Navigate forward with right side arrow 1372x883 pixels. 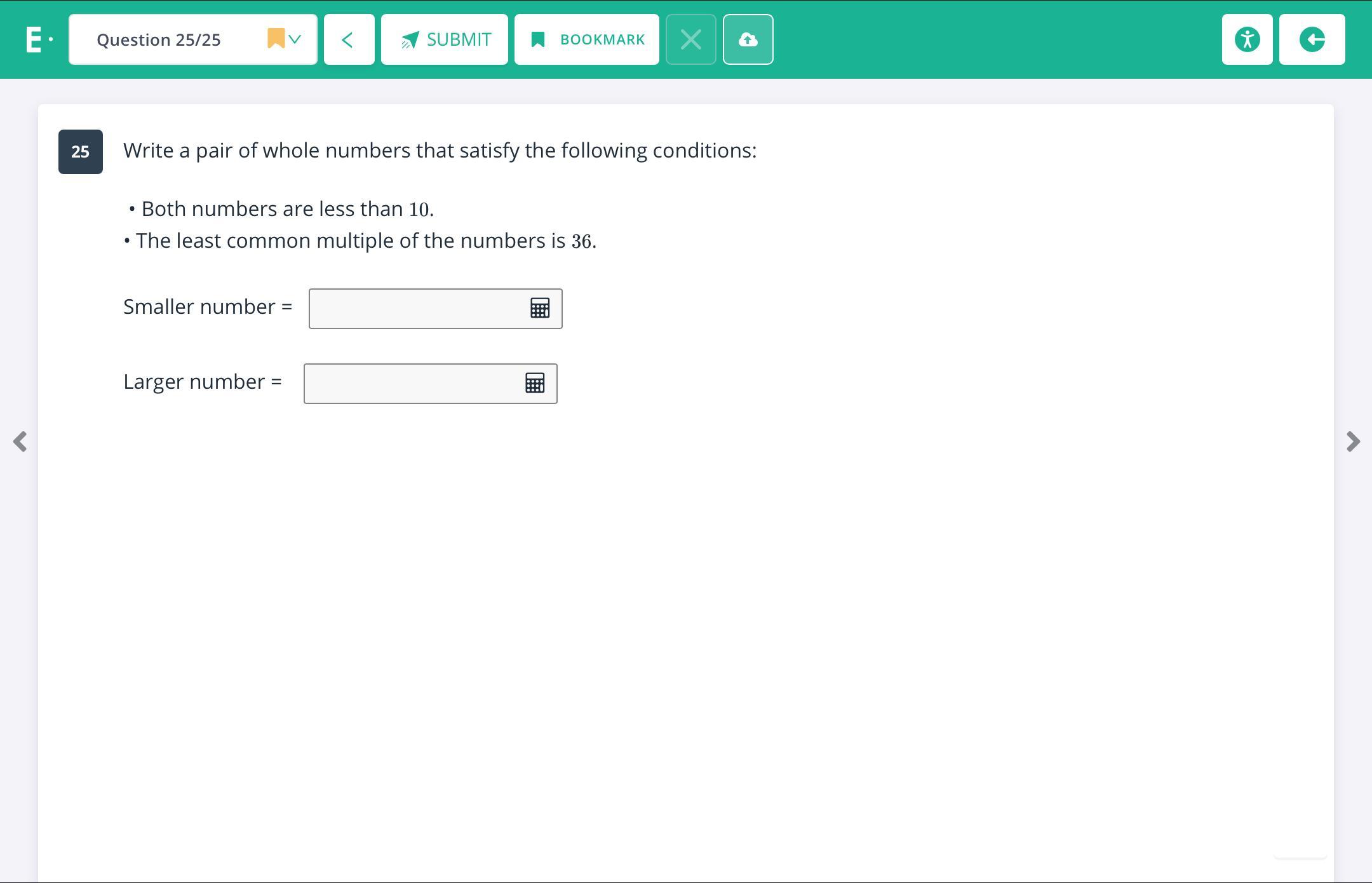click(1353, 441)
